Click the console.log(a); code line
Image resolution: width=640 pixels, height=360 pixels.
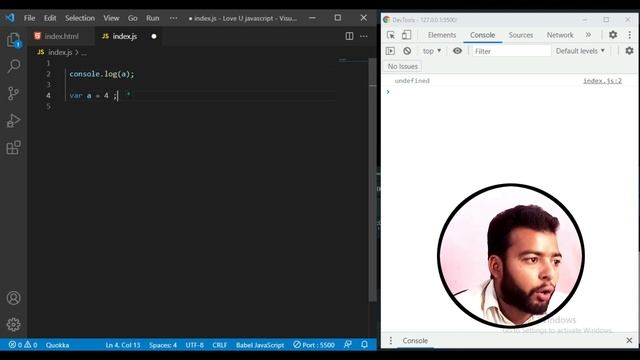[102, 74]
